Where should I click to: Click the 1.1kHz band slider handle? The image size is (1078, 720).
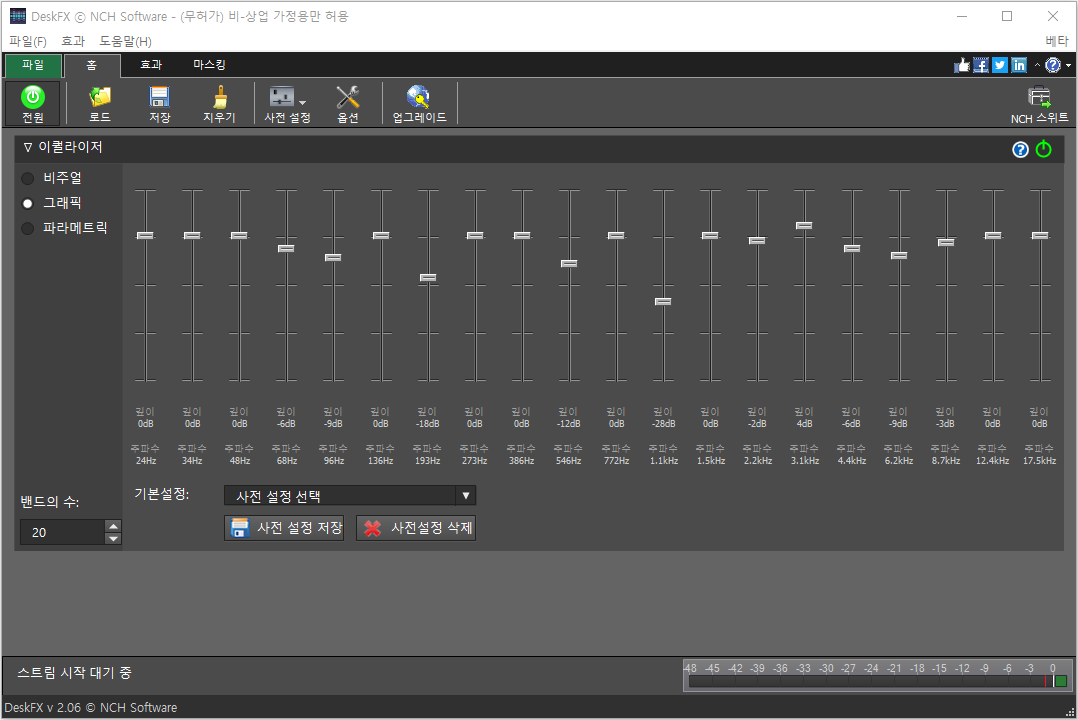pos(663,301)
